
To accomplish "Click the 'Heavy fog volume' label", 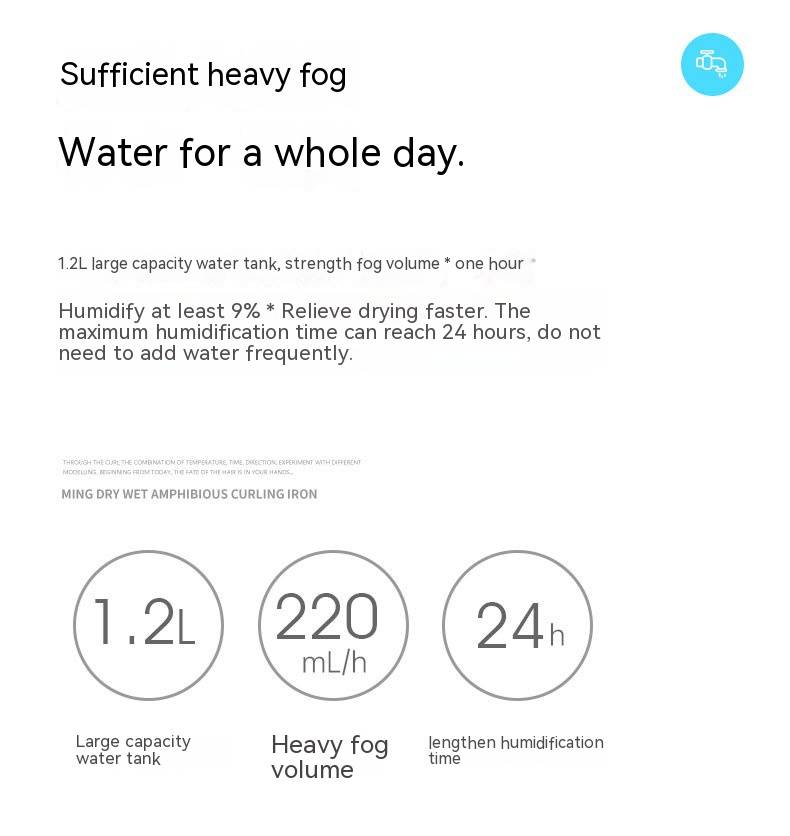I will coord(329,757).
